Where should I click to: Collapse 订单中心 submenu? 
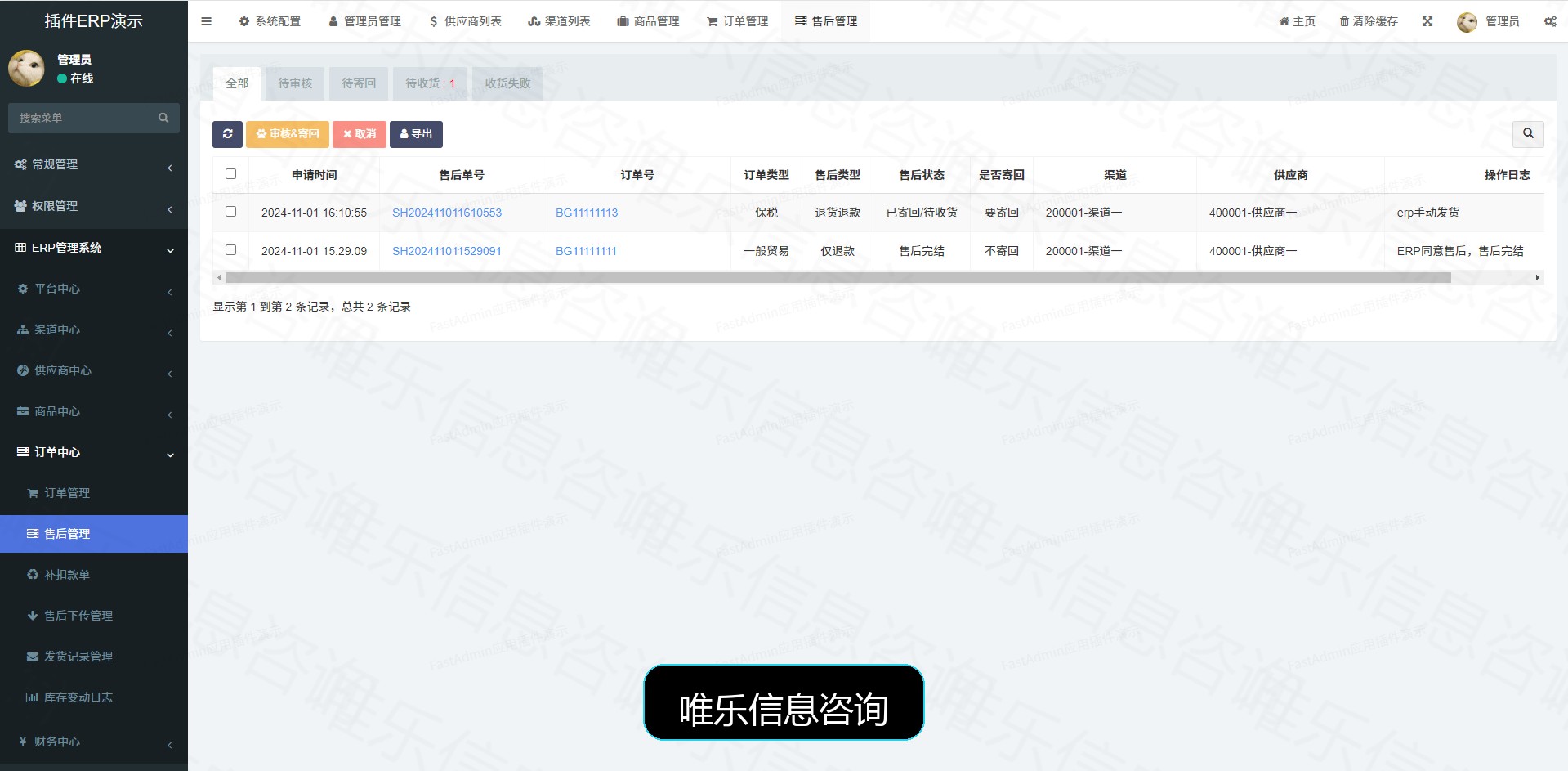94,452
